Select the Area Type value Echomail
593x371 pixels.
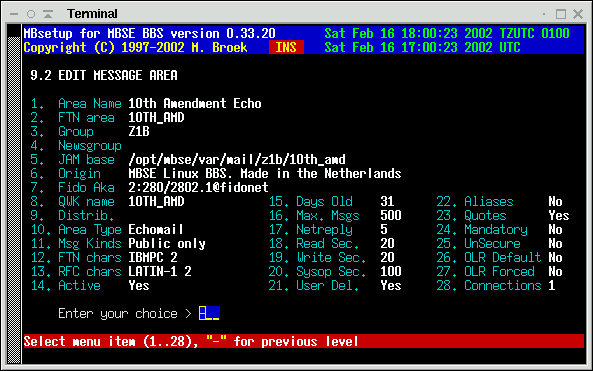click(155, 229)
